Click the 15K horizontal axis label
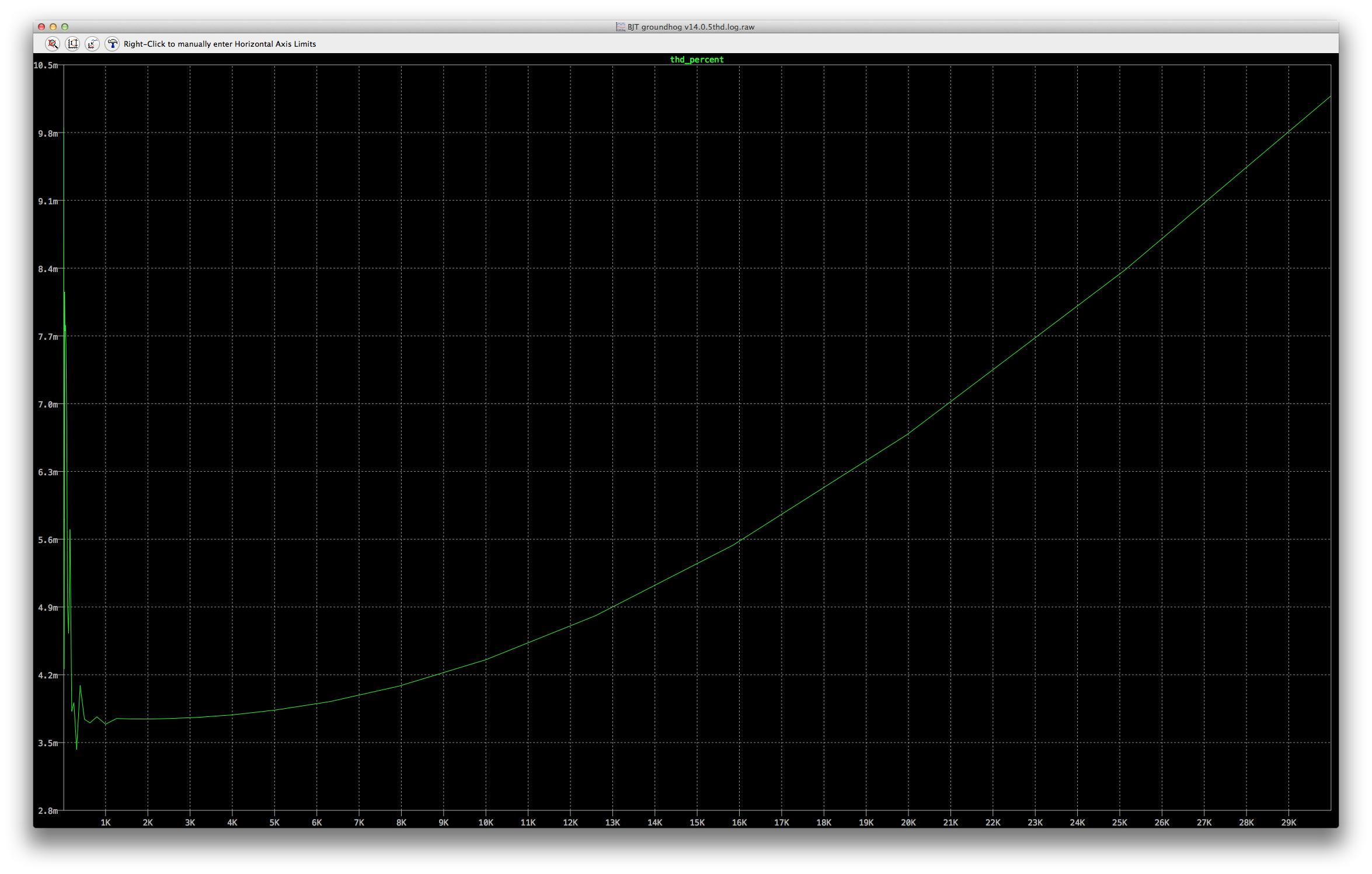This screenshot has width=1372, height=874. 697,823
